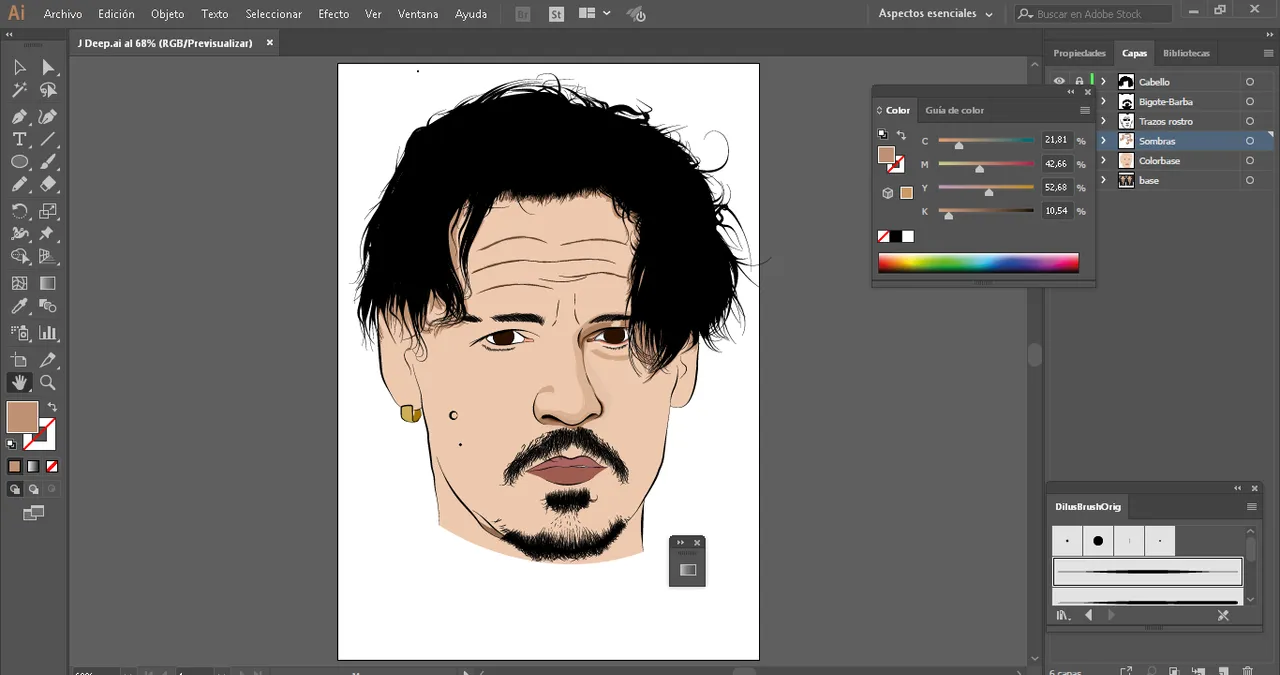Select the Ellipse tool
The image size is (1280, 675).
[x=19, y=162]
